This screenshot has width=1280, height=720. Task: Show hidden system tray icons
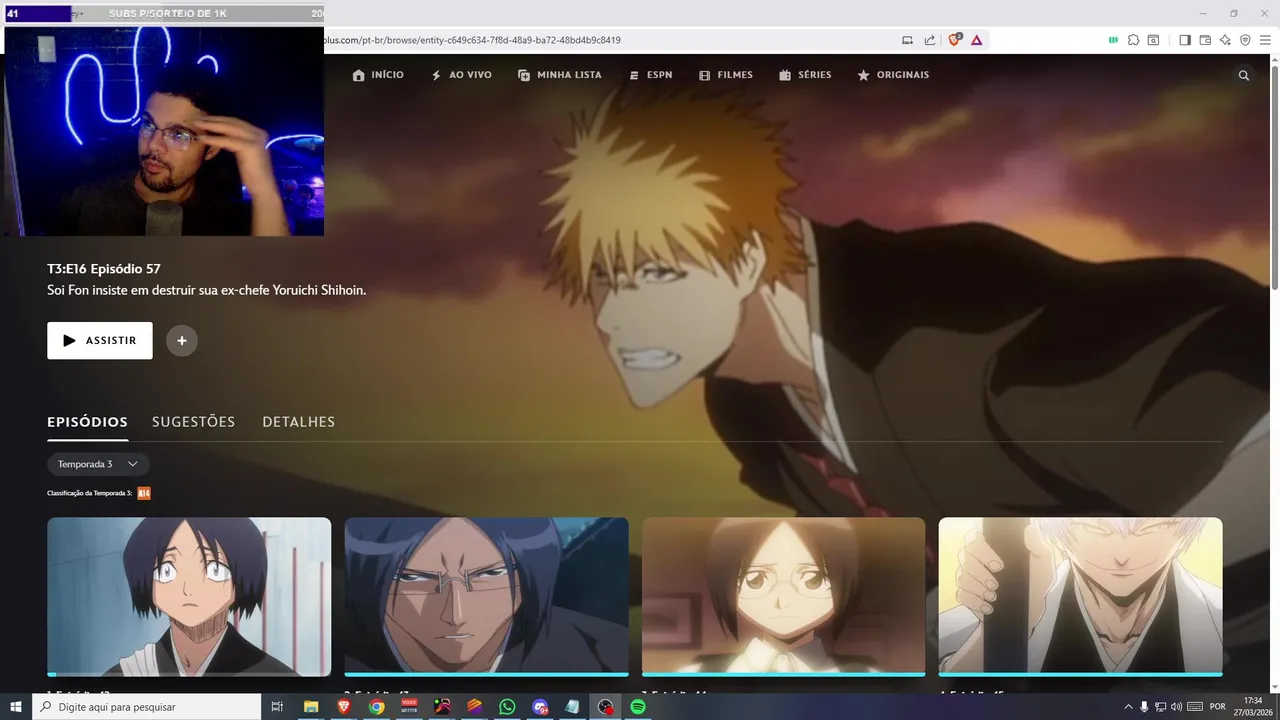[1129, 707]
